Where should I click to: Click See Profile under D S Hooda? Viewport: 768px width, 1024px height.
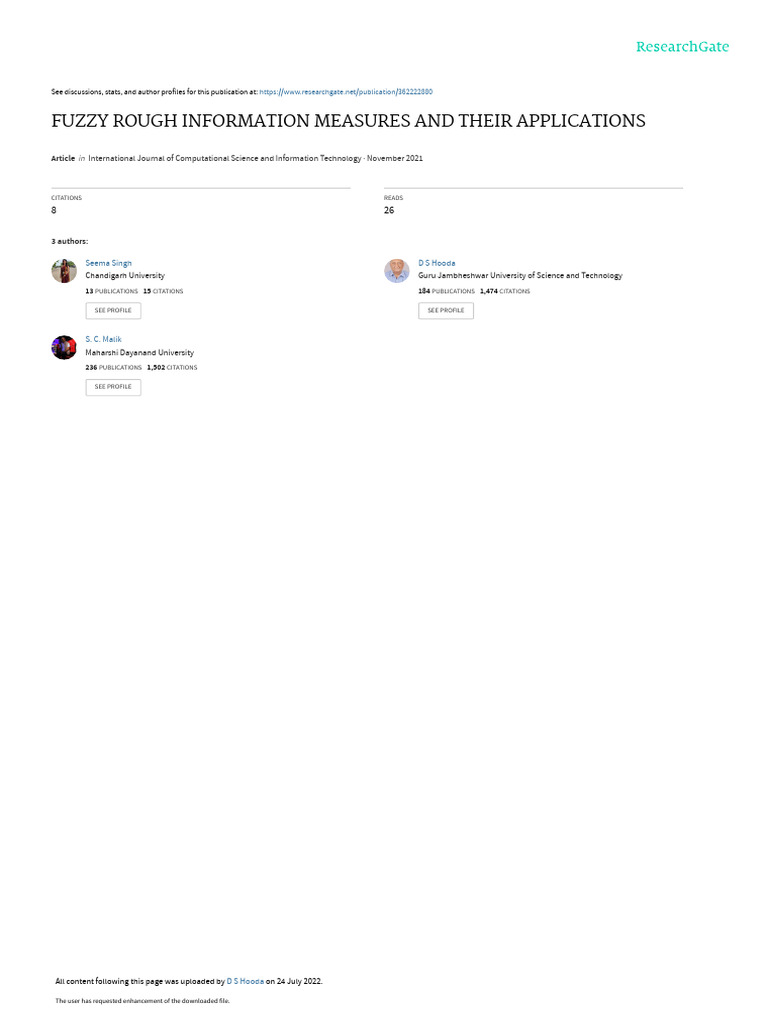point(446,311)
